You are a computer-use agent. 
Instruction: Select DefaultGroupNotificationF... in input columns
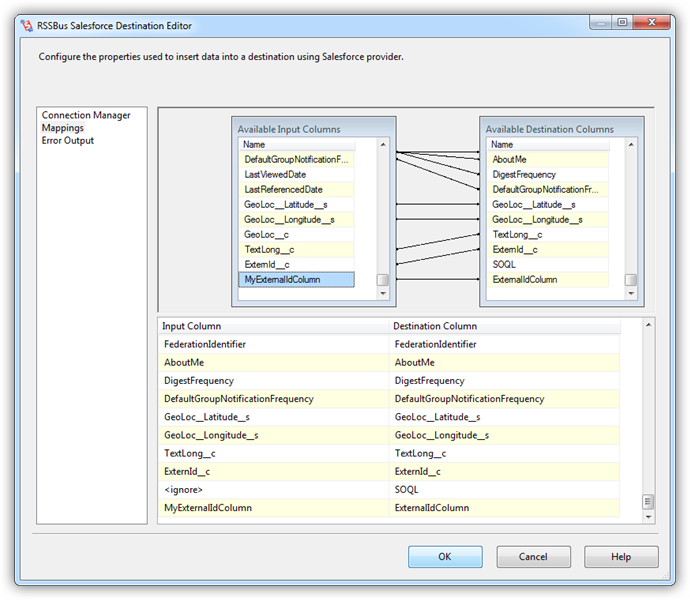[297, 159]
